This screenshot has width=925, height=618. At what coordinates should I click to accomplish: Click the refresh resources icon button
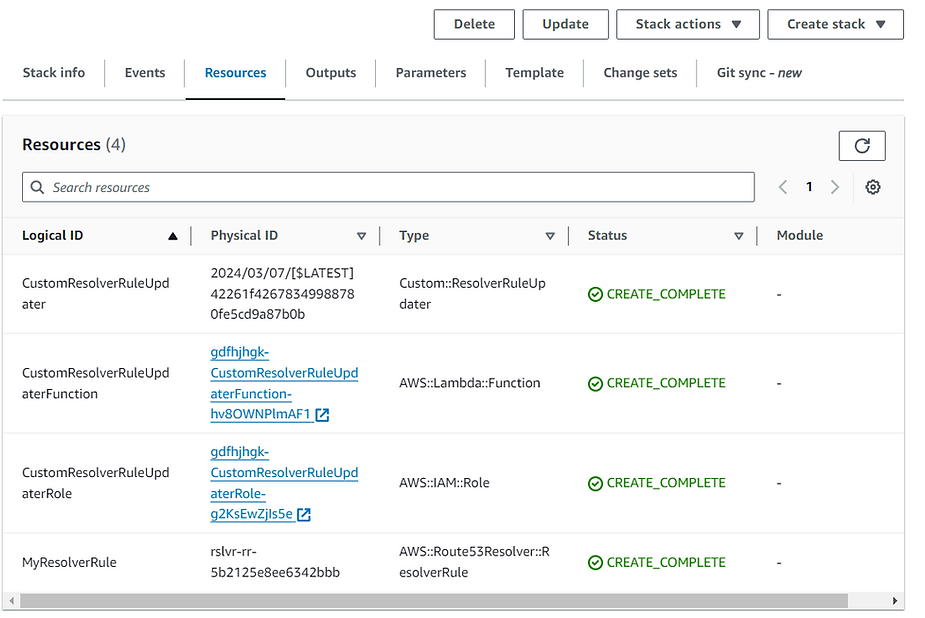point(861,146)
